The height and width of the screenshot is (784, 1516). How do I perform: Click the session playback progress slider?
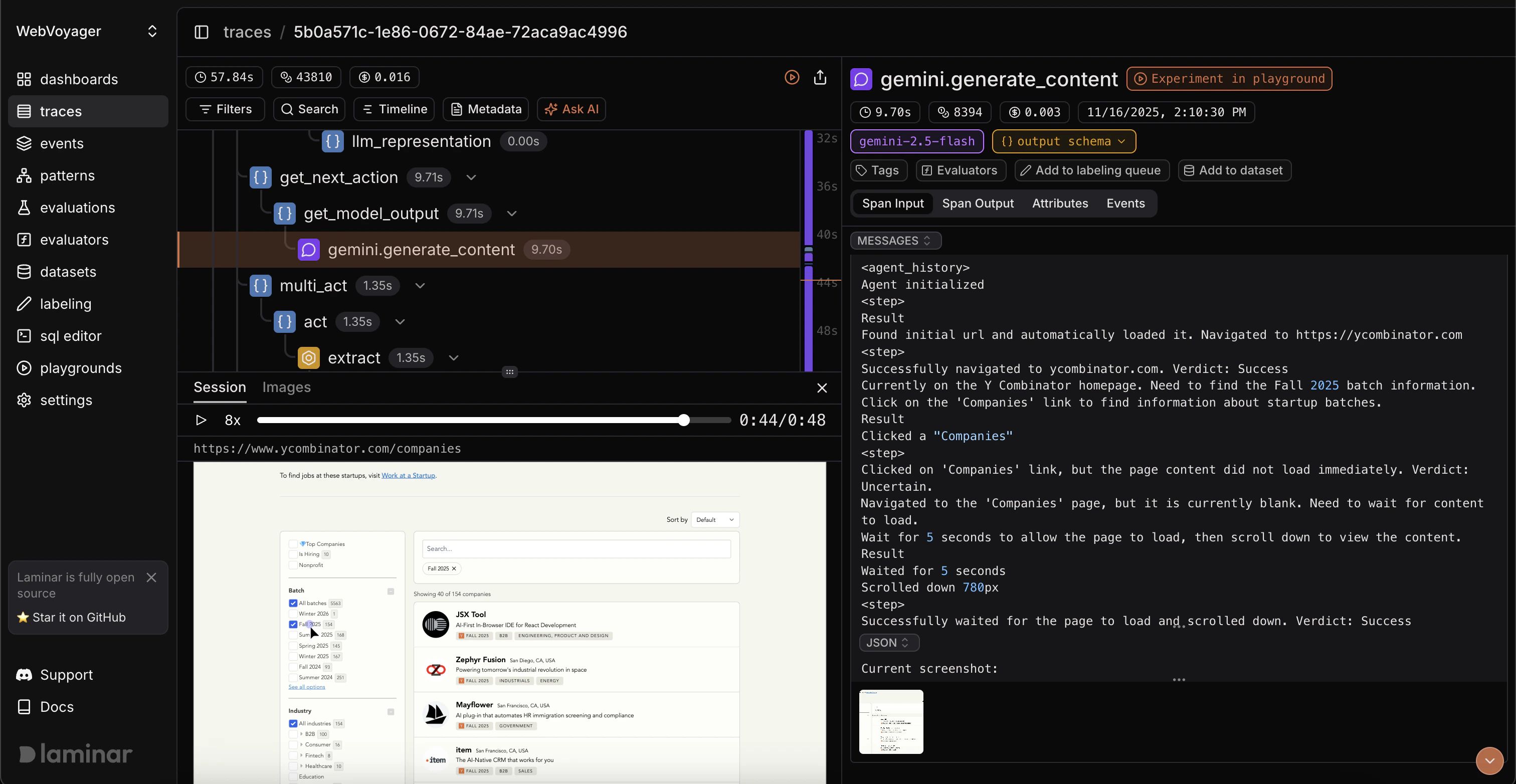coord(493,420)
